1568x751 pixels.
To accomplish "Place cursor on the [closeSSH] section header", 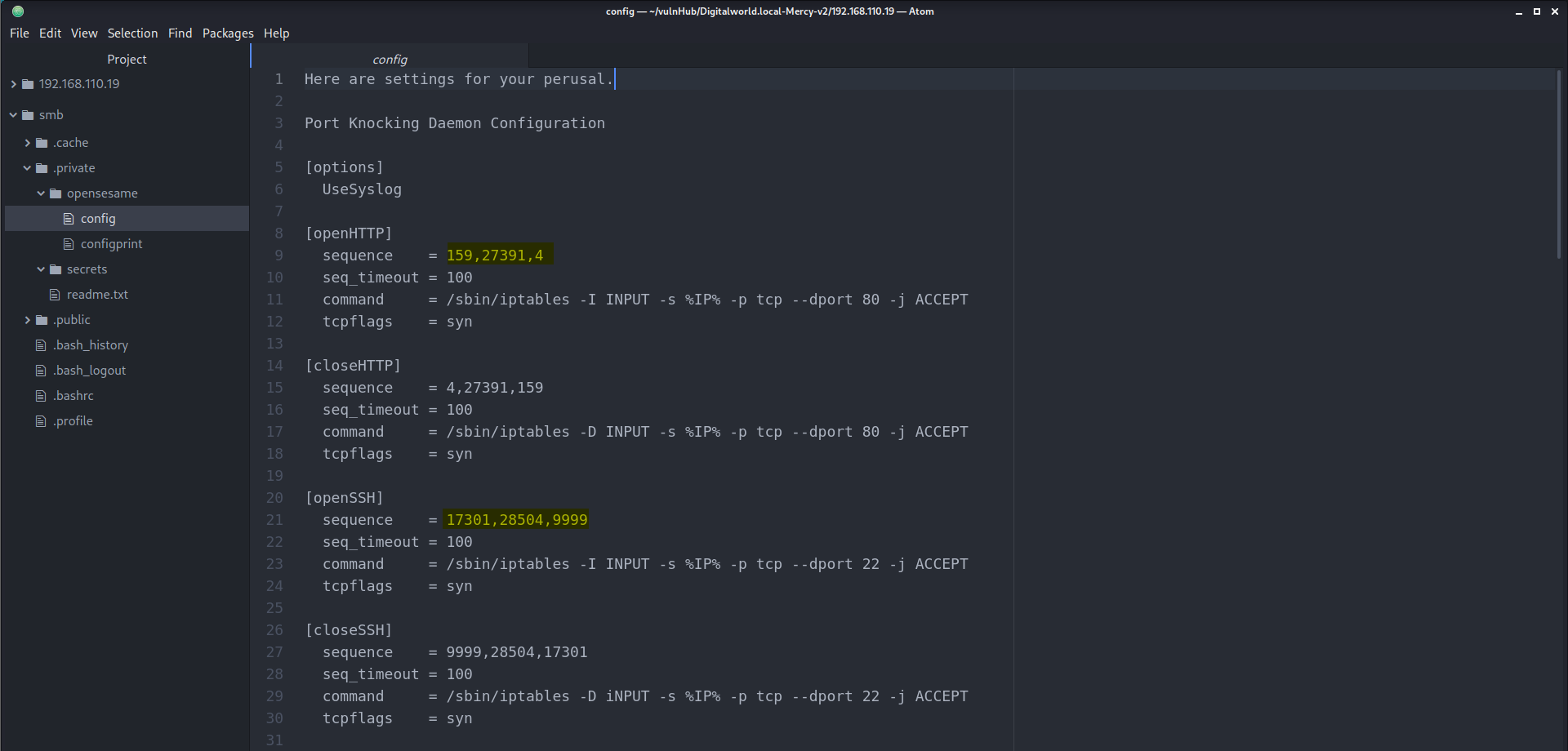I will coord(349,630).
